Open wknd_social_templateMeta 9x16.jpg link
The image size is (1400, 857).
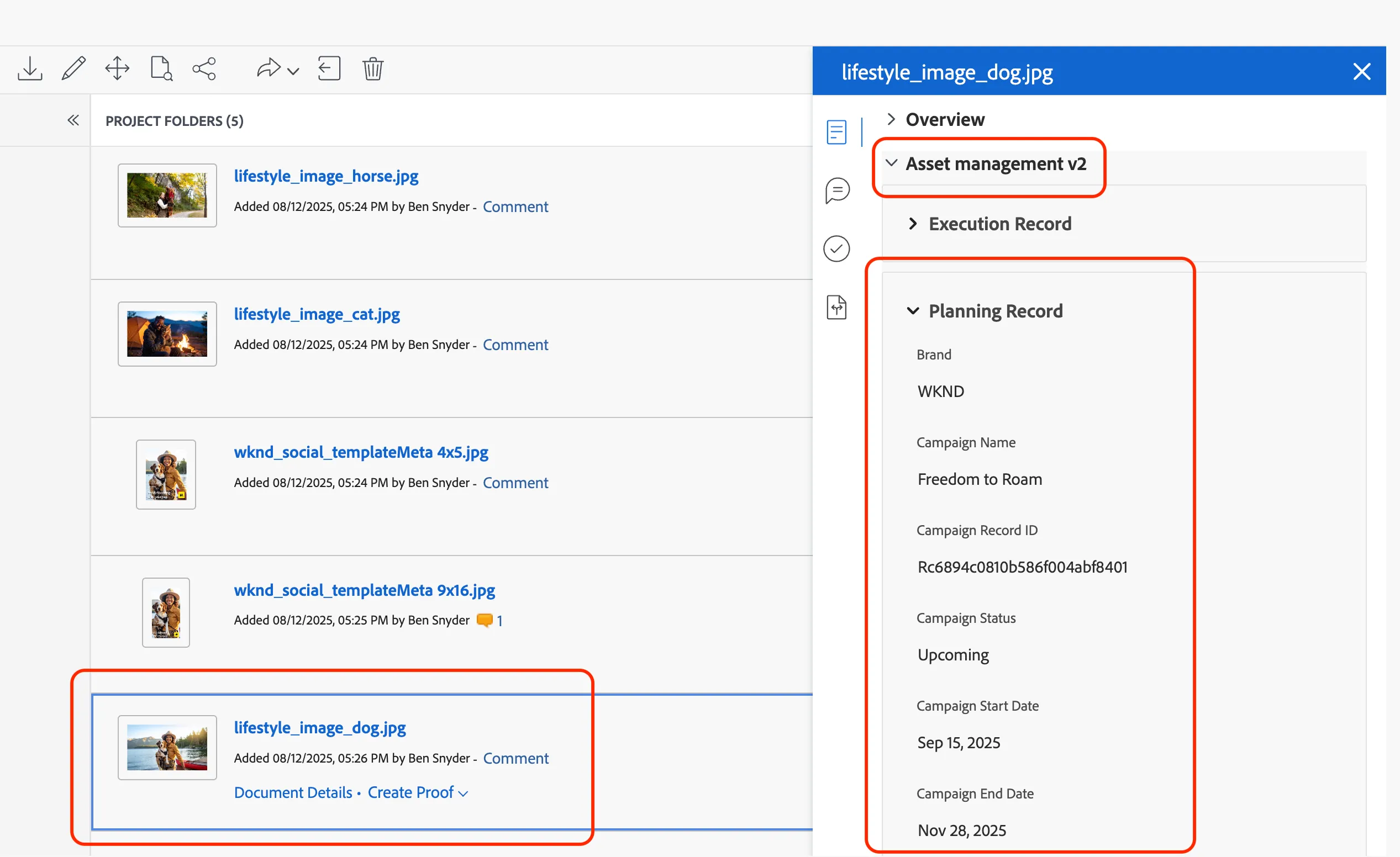coord(365,590)
